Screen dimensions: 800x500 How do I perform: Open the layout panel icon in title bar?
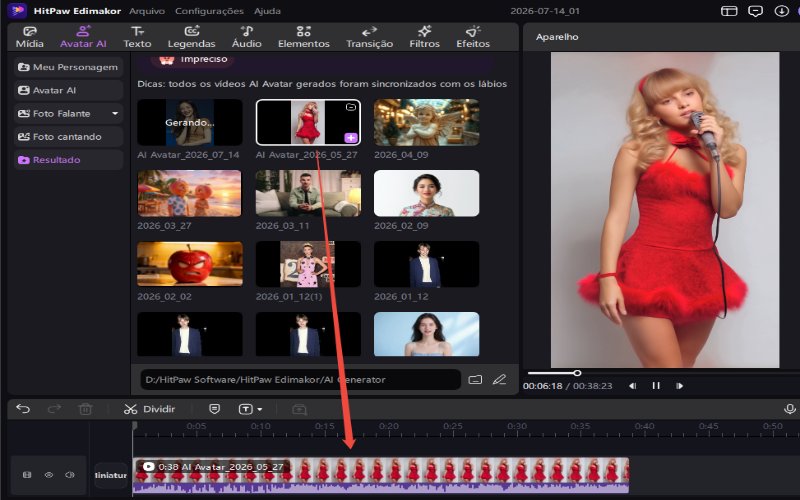tap(729, 11)
